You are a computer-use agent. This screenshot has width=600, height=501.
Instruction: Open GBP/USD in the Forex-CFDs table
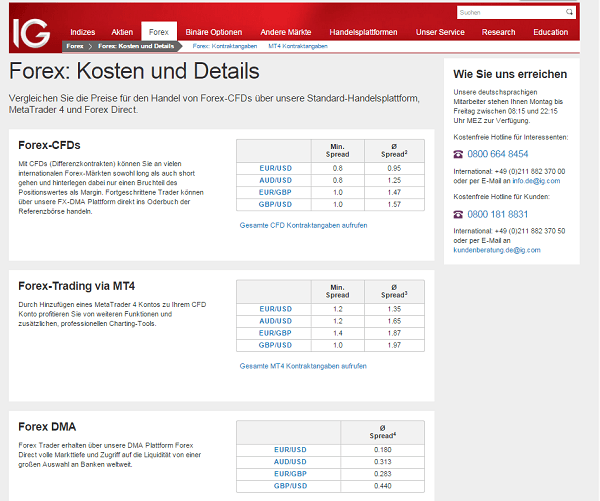275,204
